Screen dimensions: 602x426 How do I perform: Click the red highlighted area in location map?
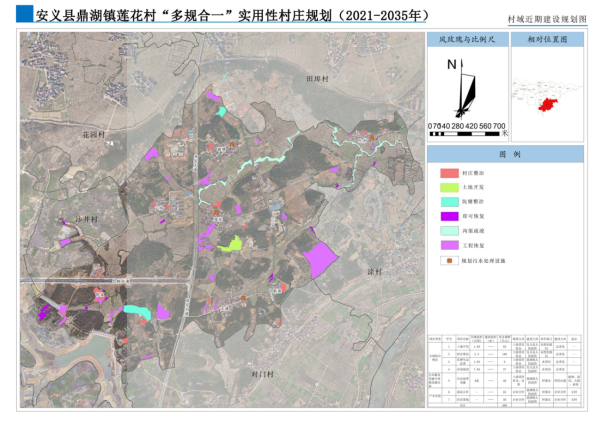coord(546,104)
